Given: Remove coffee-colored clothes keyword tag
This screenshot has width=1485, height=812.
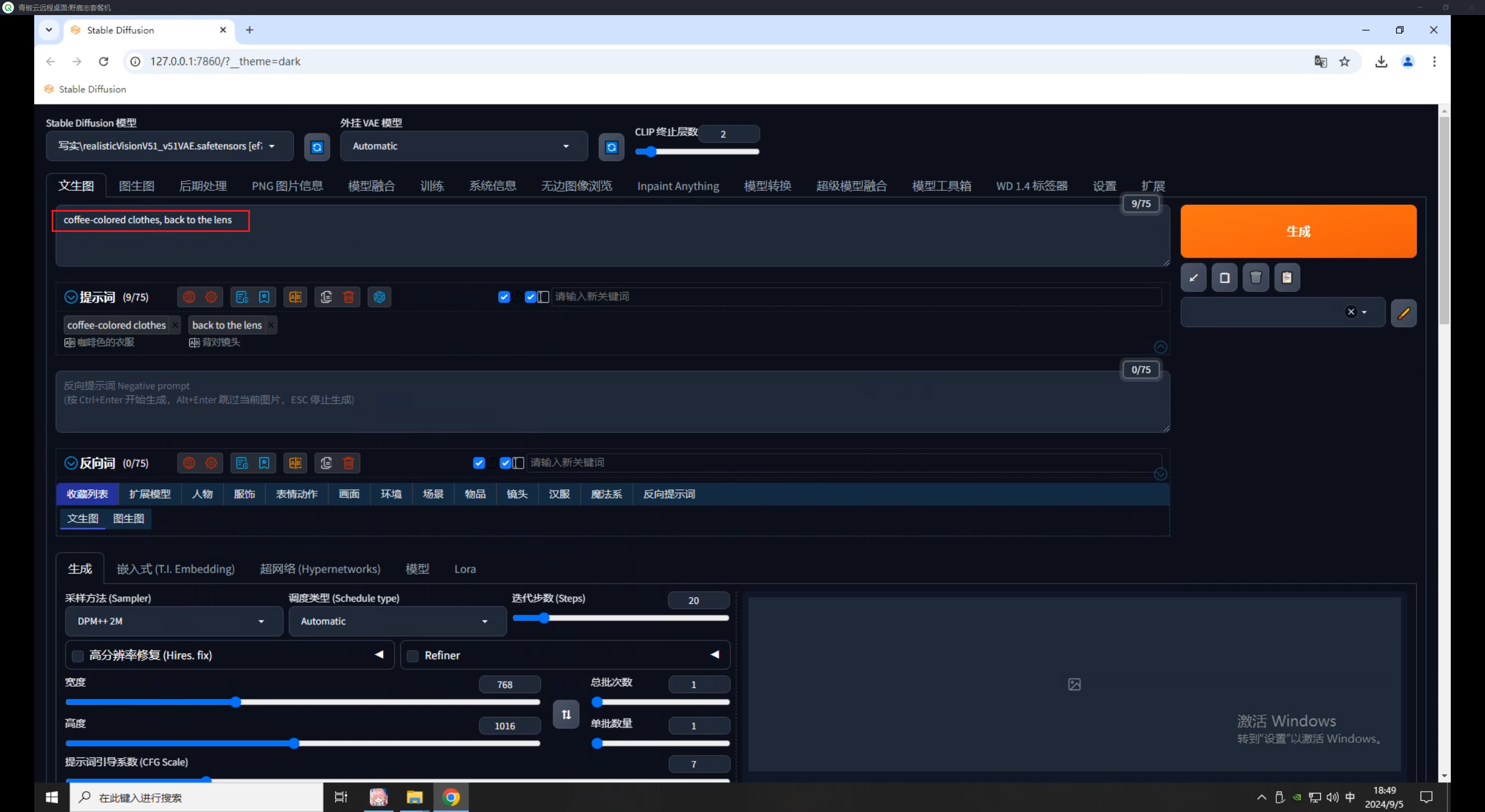Looking at the screenshot, I should pos(175,325).
